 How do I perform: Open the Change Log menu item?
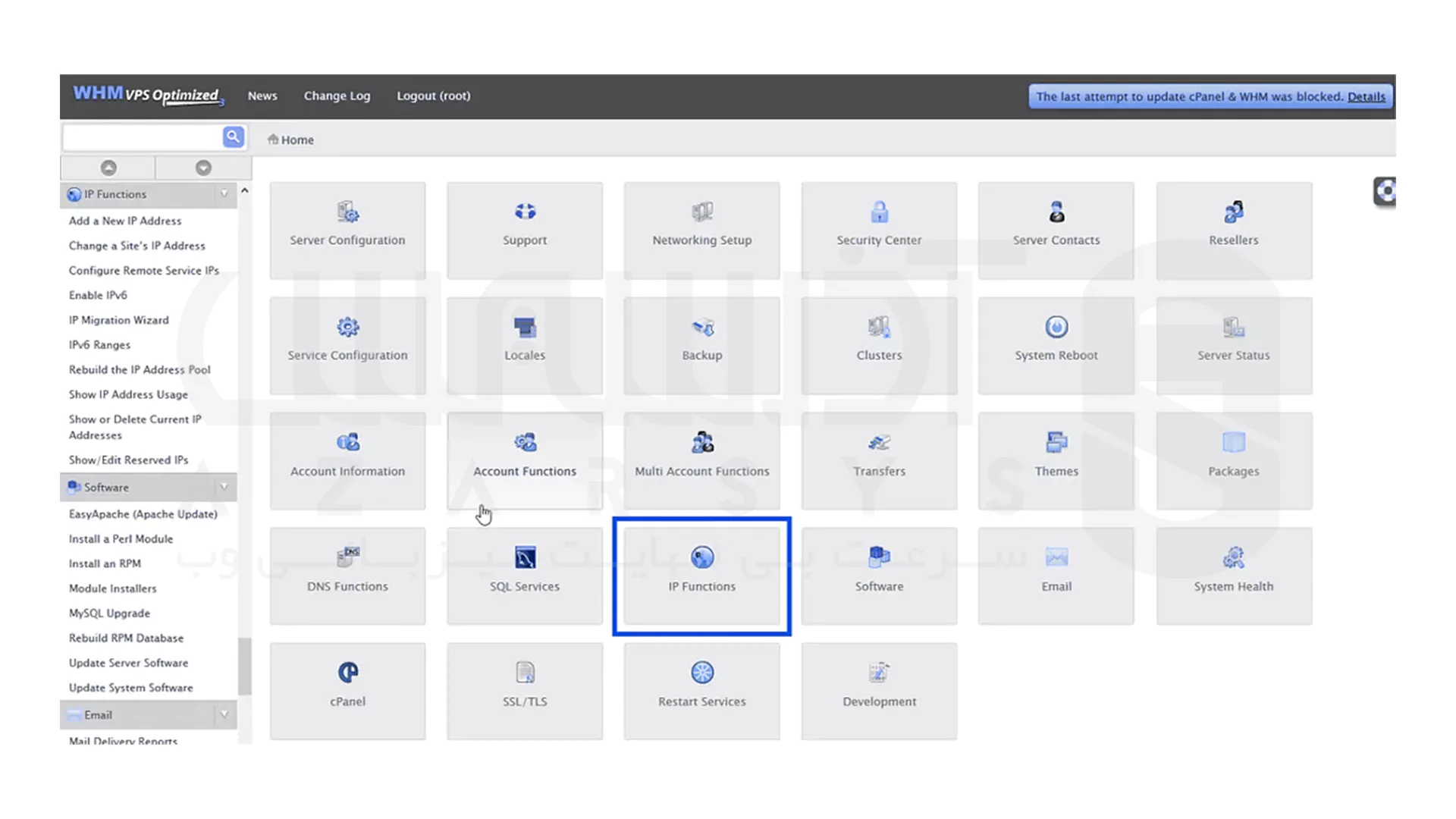(x=337, y=96)
